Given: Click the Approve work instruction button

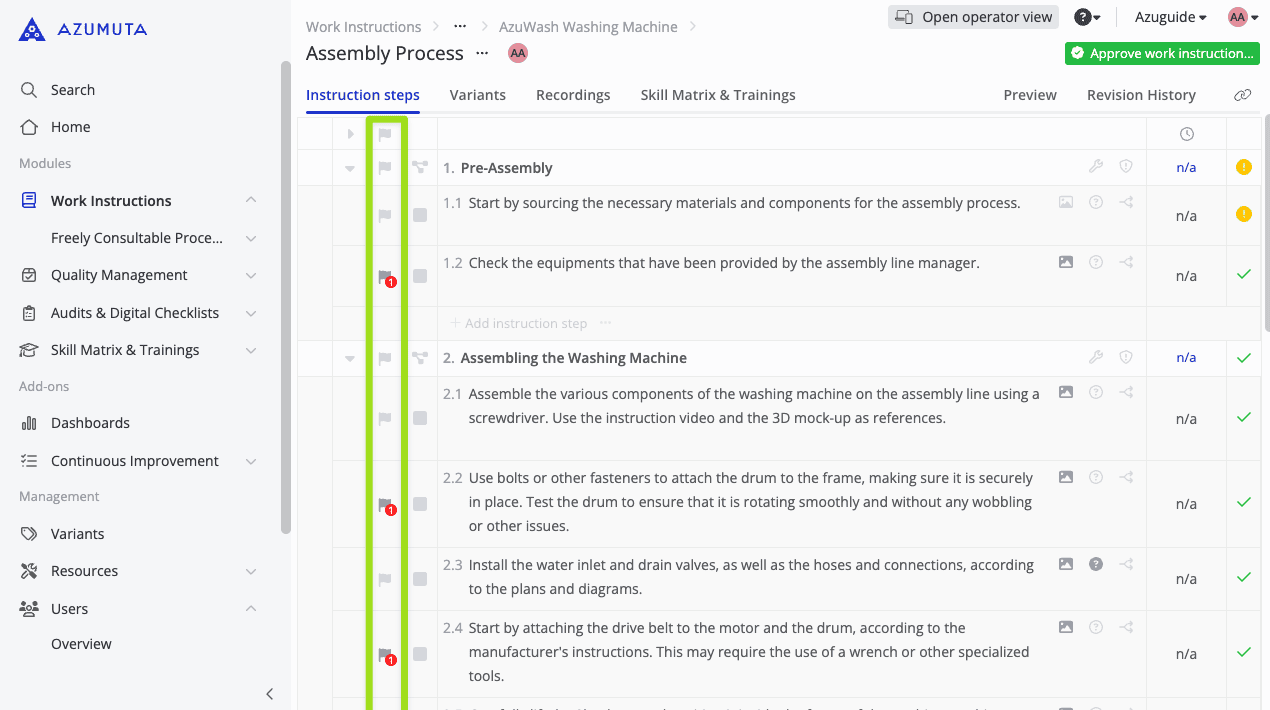Looking at the screenshot, I should pyautogui.click(x=1161, y=53).
